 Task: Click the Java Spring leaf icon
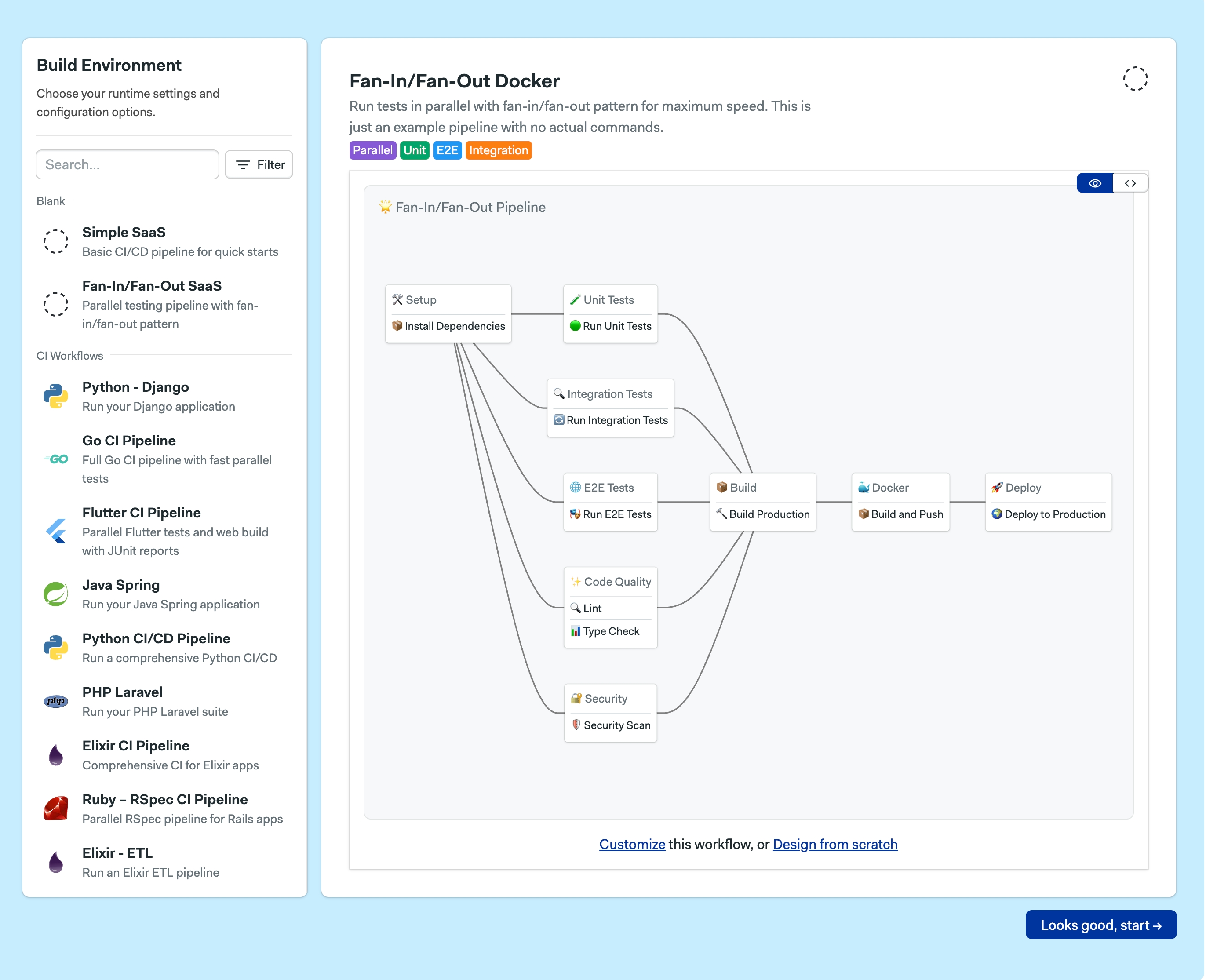(x=55, y=594)
